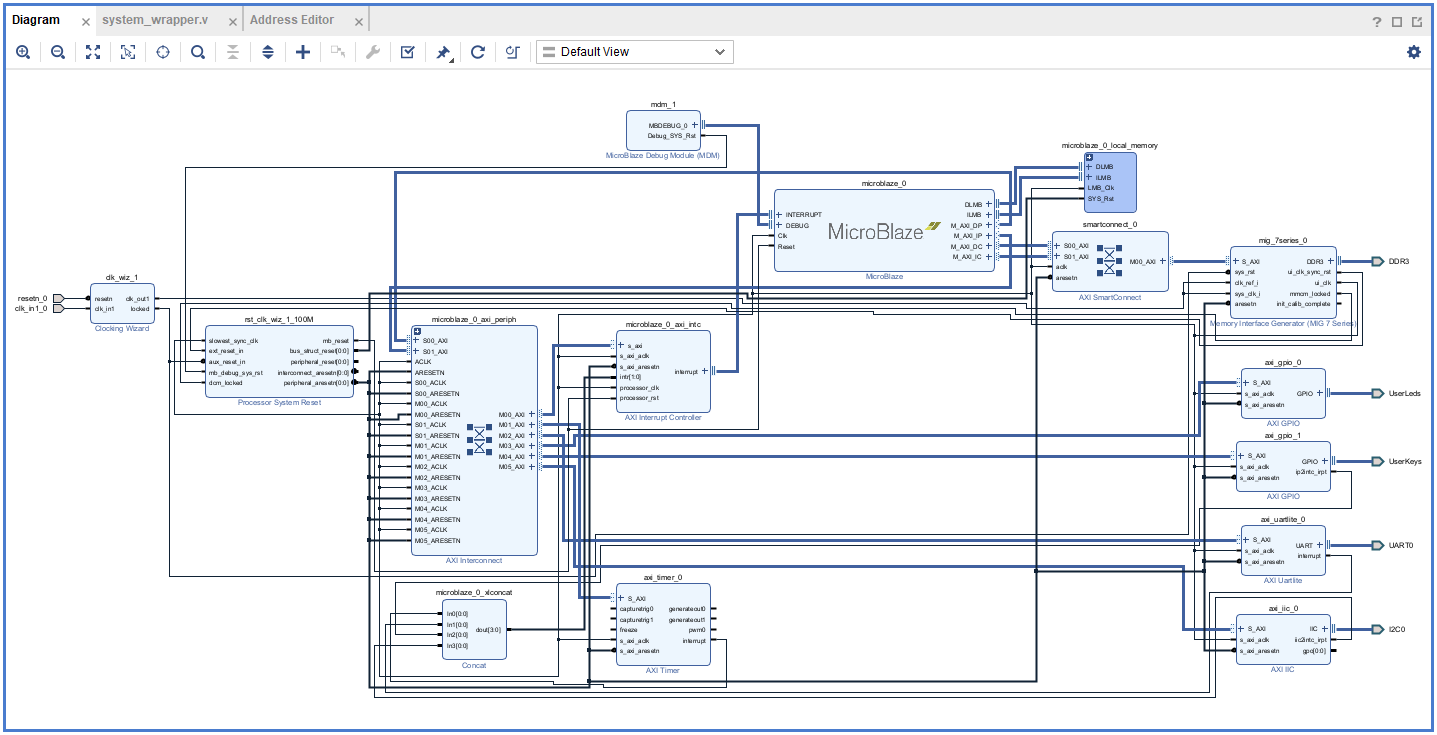Viewport: 1437px width, 735px height.
Task: Click the Collapse All icon
Action: pos(233,52)
